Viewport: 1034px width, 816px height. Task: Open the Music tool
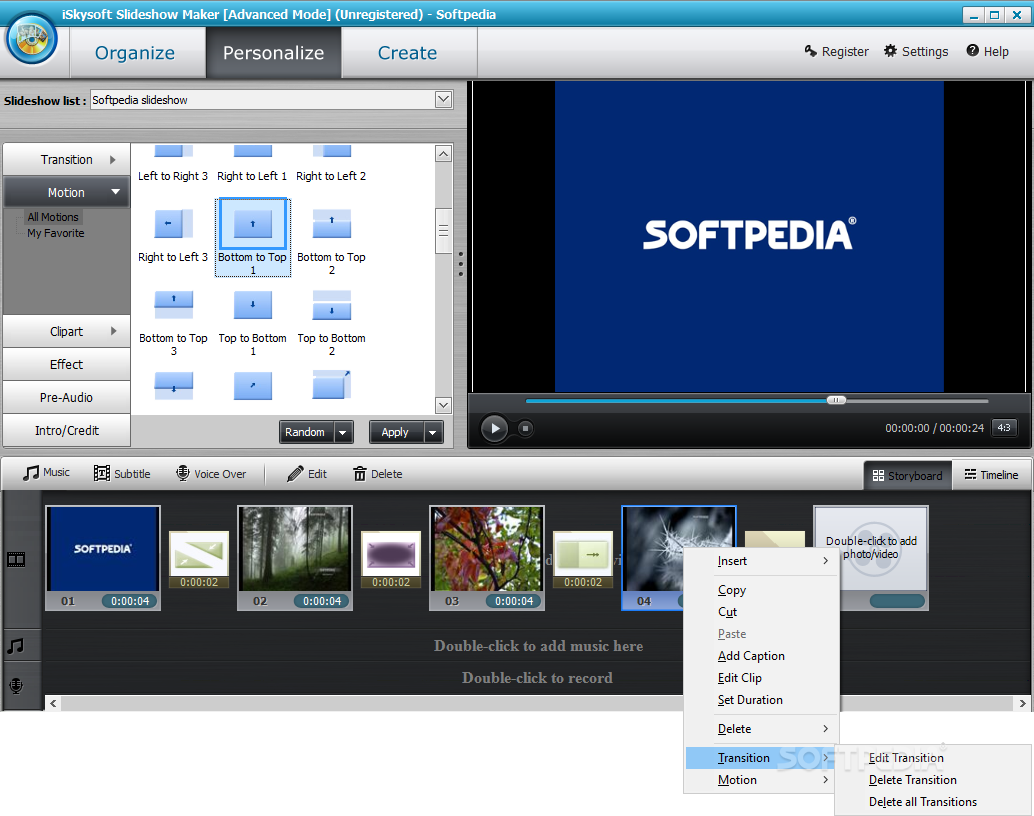tap(46, 473)
